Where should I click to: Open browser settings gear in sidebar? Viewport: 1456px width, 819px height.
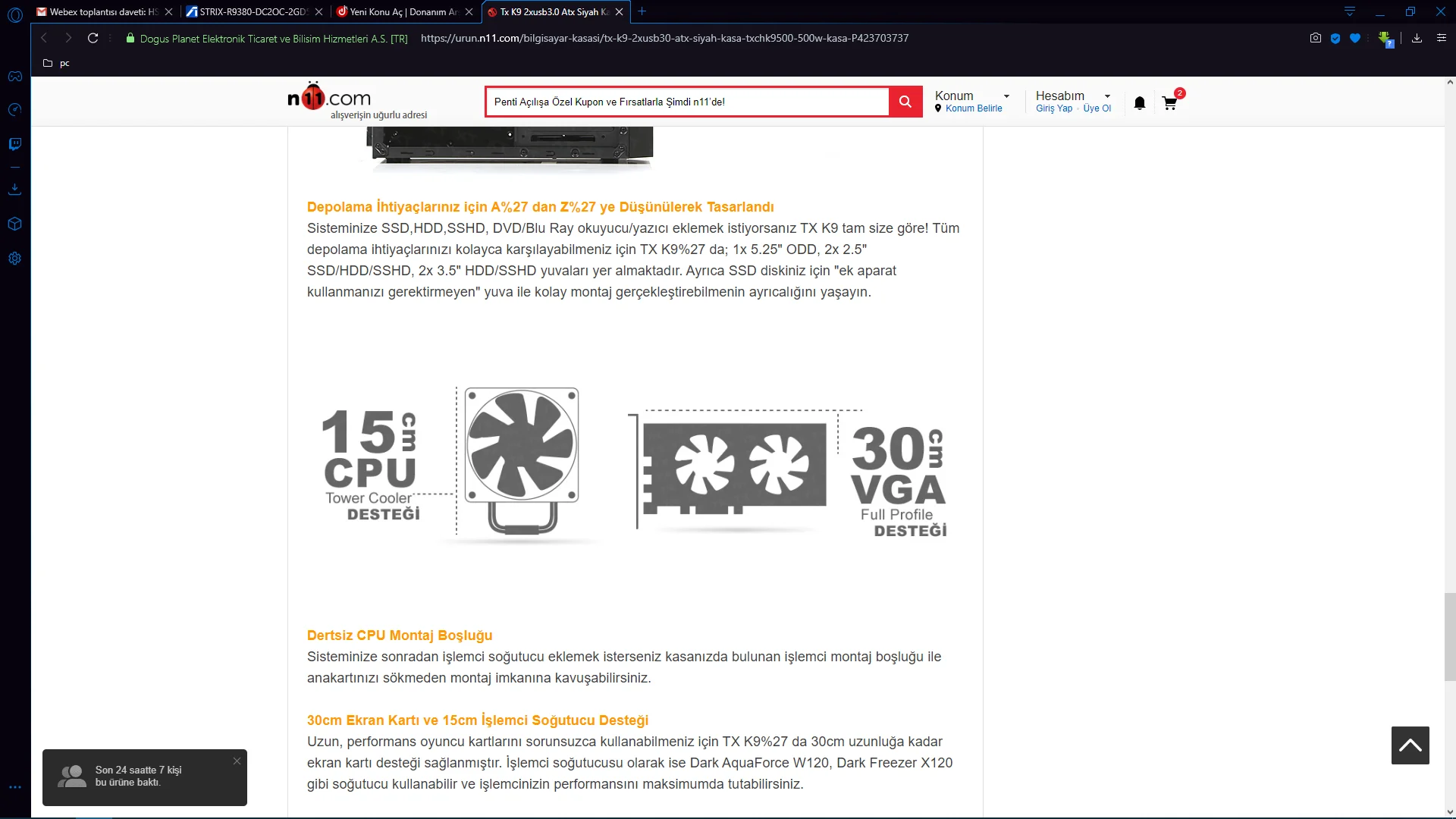[14, 259]
